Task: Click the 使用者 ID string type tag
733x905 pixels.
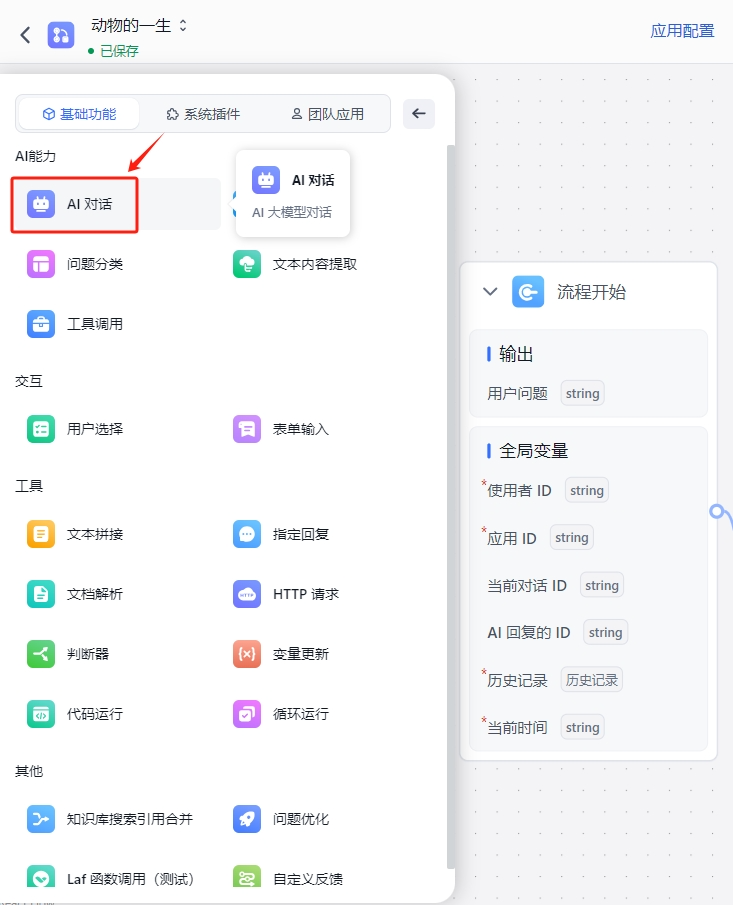Action: [x=586, y=491]
